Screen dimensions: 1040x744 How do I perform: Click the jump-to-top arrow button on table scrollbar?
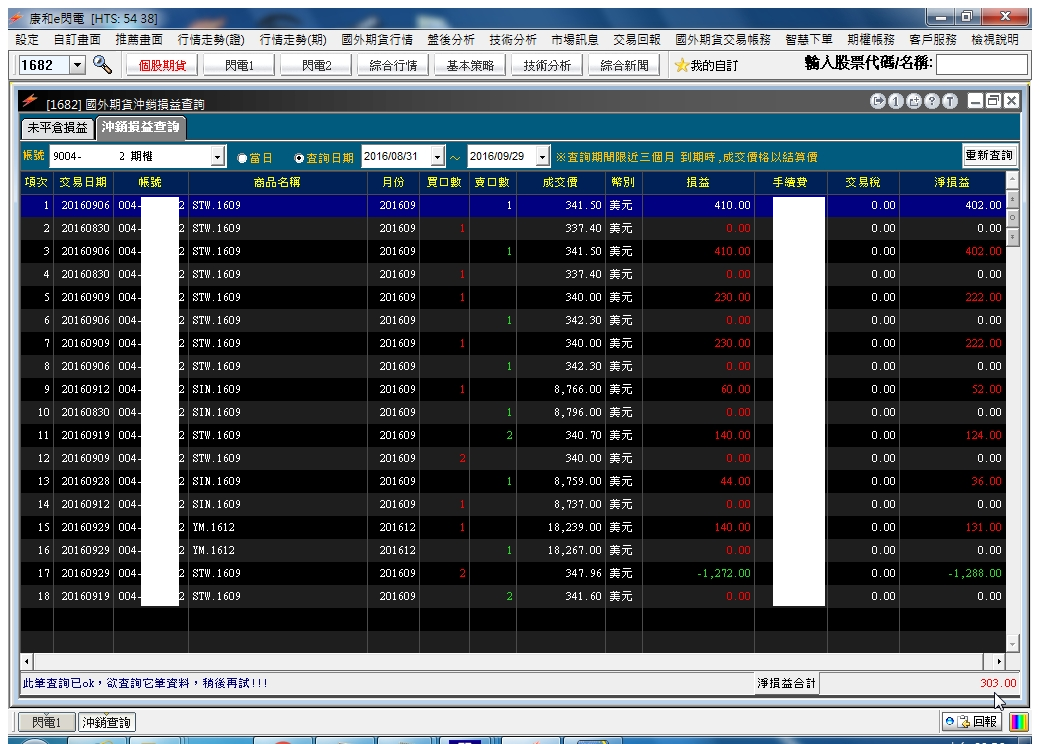click(1012, 199)
